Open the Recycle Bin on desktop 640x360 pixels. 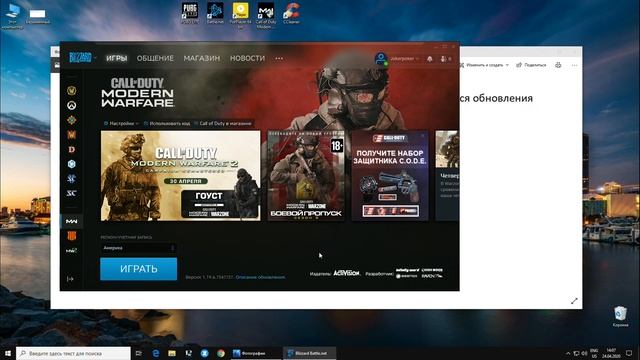click(620, 317)
